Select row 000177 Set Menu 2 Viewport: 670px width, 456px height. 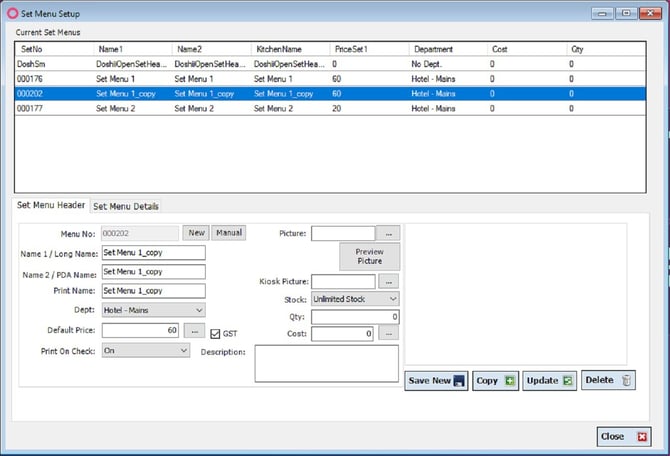(330, 109)
